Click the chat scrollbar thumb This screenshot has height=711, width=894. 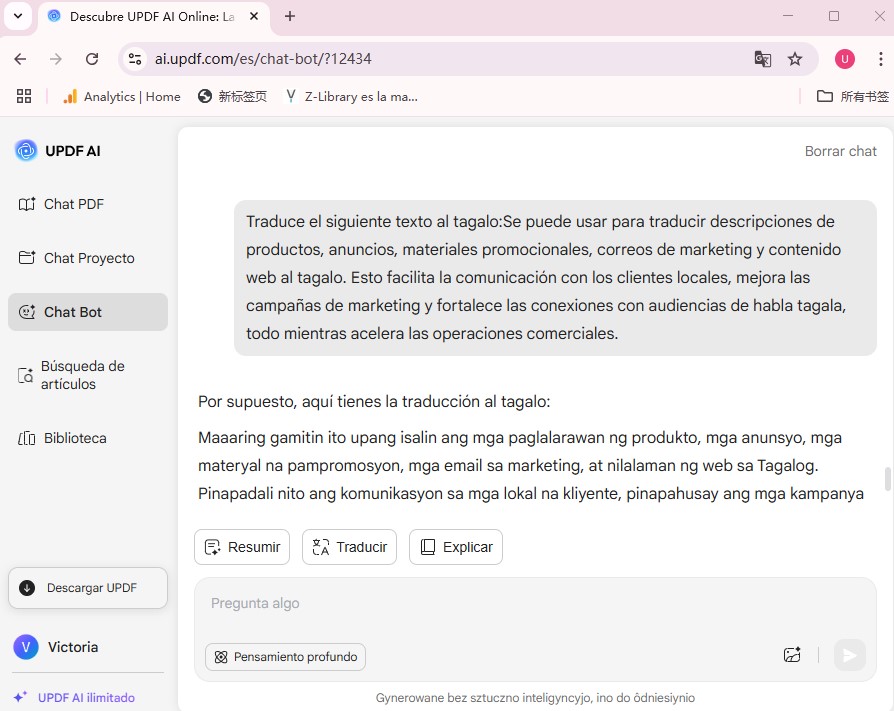(887, 479)
